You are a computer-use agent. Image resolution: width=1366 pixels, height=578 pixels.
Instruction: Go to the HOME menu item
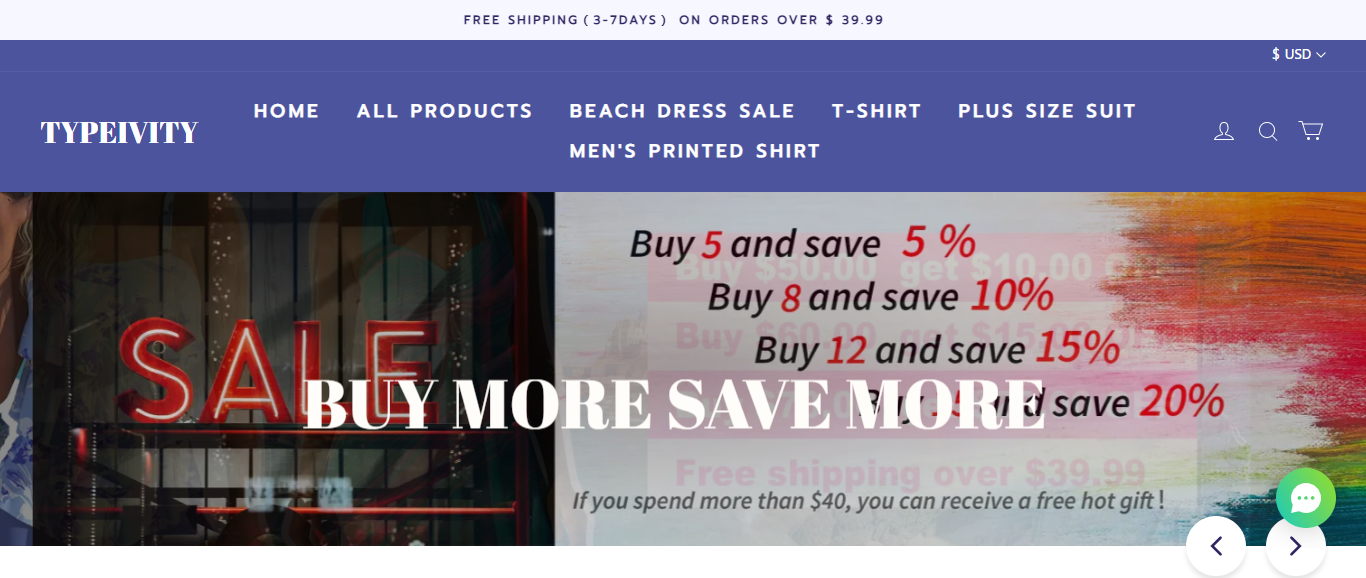[287, 111]
